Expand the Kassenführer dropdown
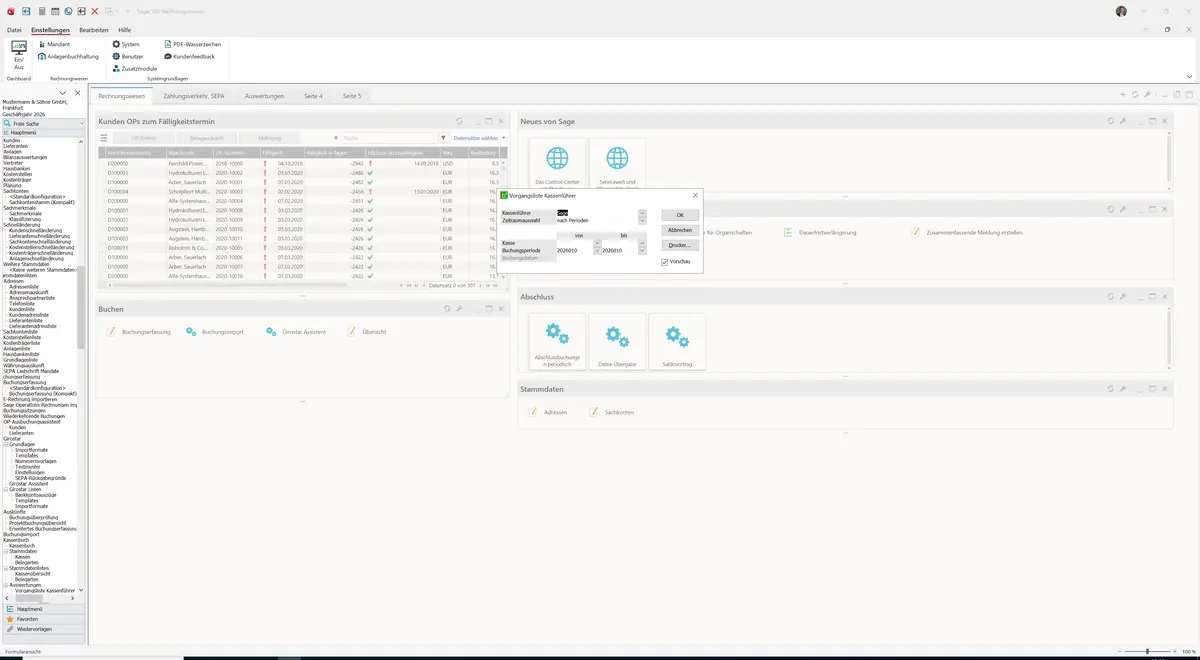Image resolution: width=1200 pixels, height=660 pixels. [642, 213]
